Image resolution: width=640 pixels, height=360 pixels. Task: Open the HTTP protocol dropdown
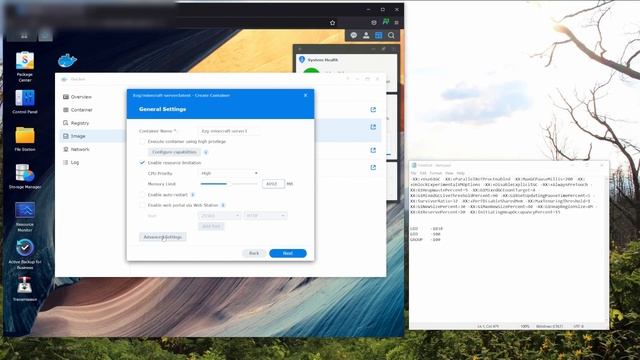click(265, 216)
